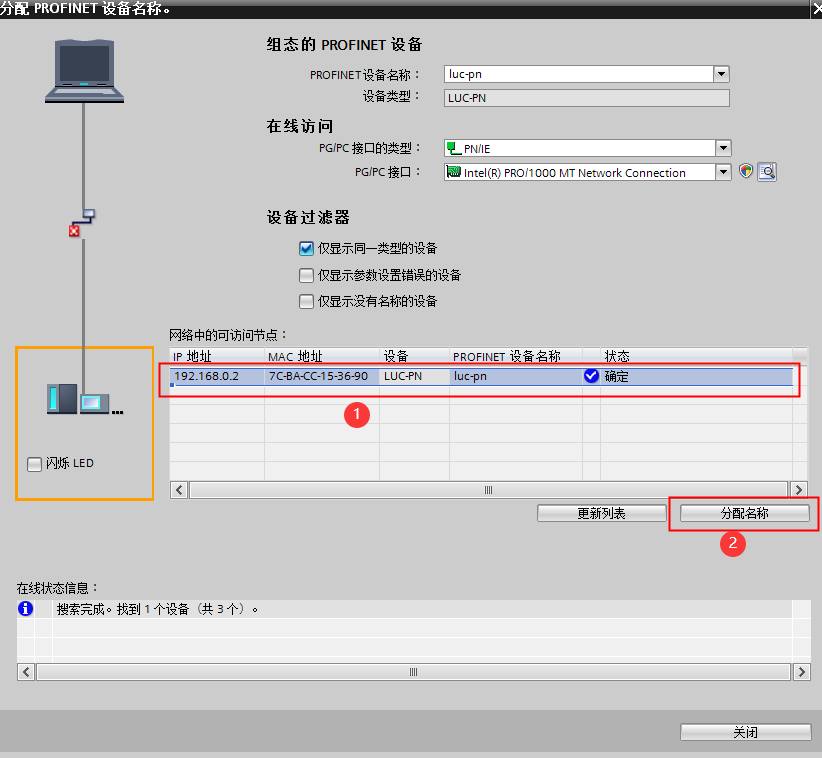Click the laptop PG/PC computer icon
Screen dimensions: 822x758
[84, 69]
